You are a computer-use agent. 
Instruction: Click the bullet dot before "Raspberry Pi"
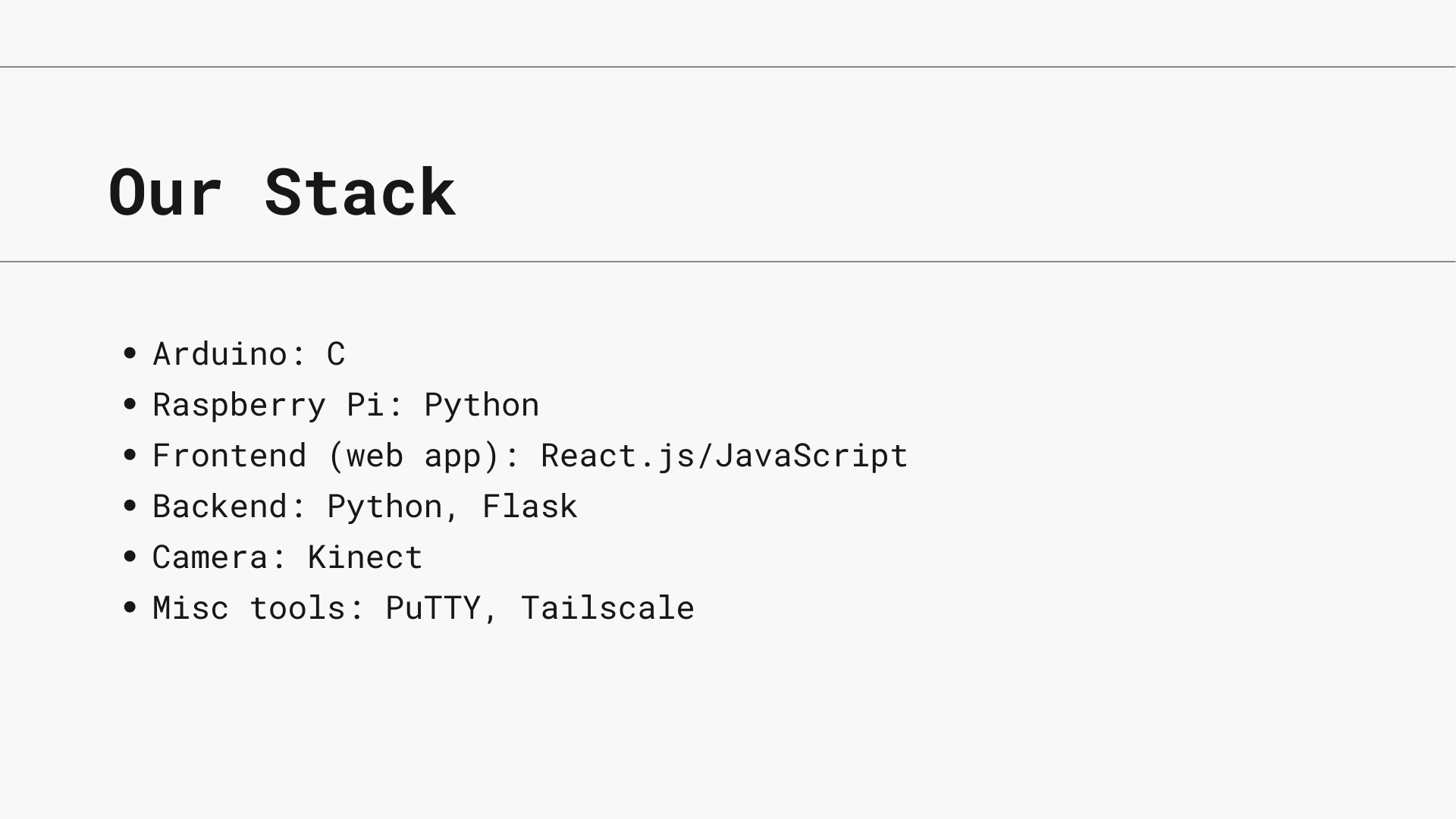coord(130,404)
